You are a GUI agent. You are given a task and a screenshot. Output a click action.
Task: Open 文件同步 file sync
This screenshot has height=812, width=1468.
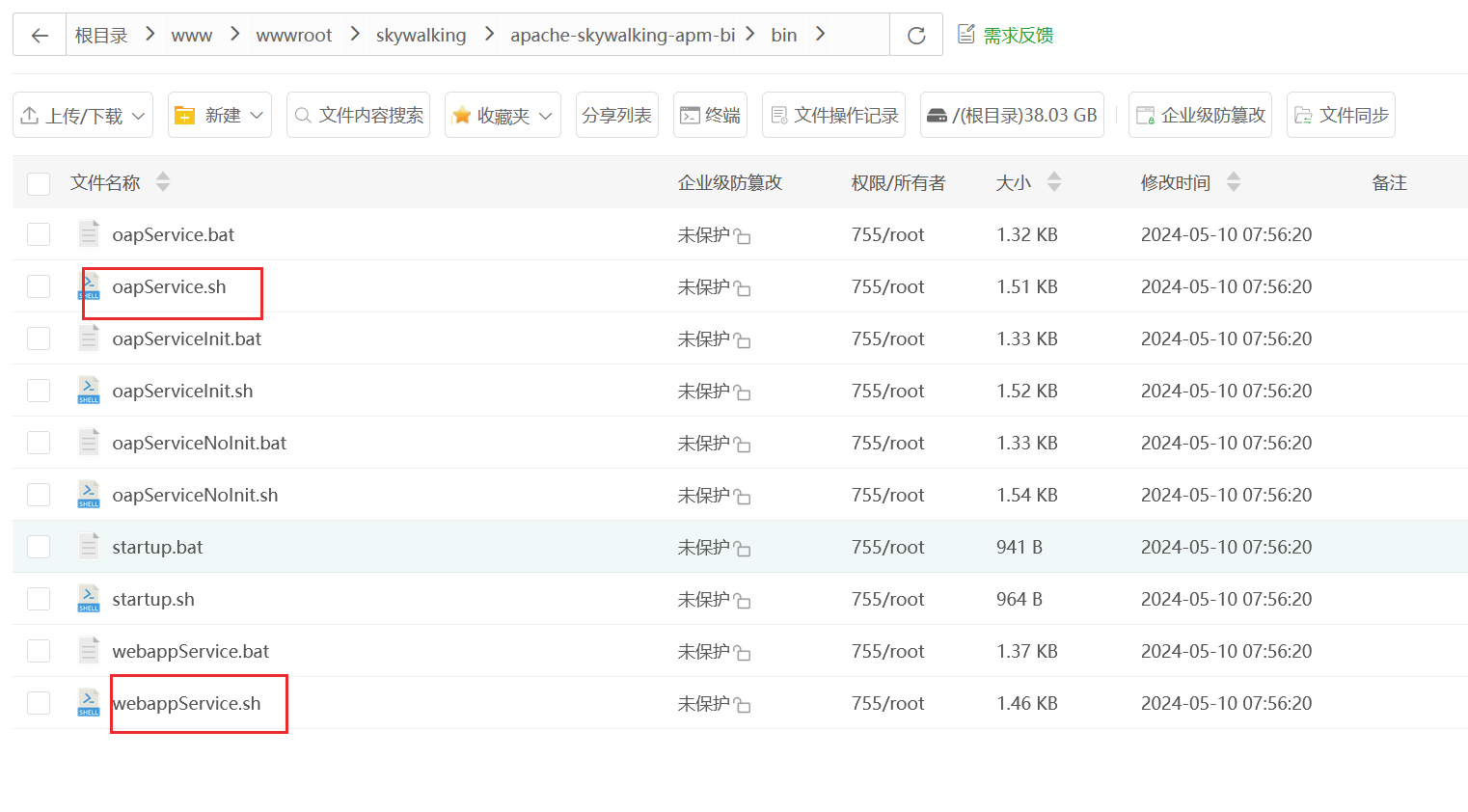pos(1341,115)
